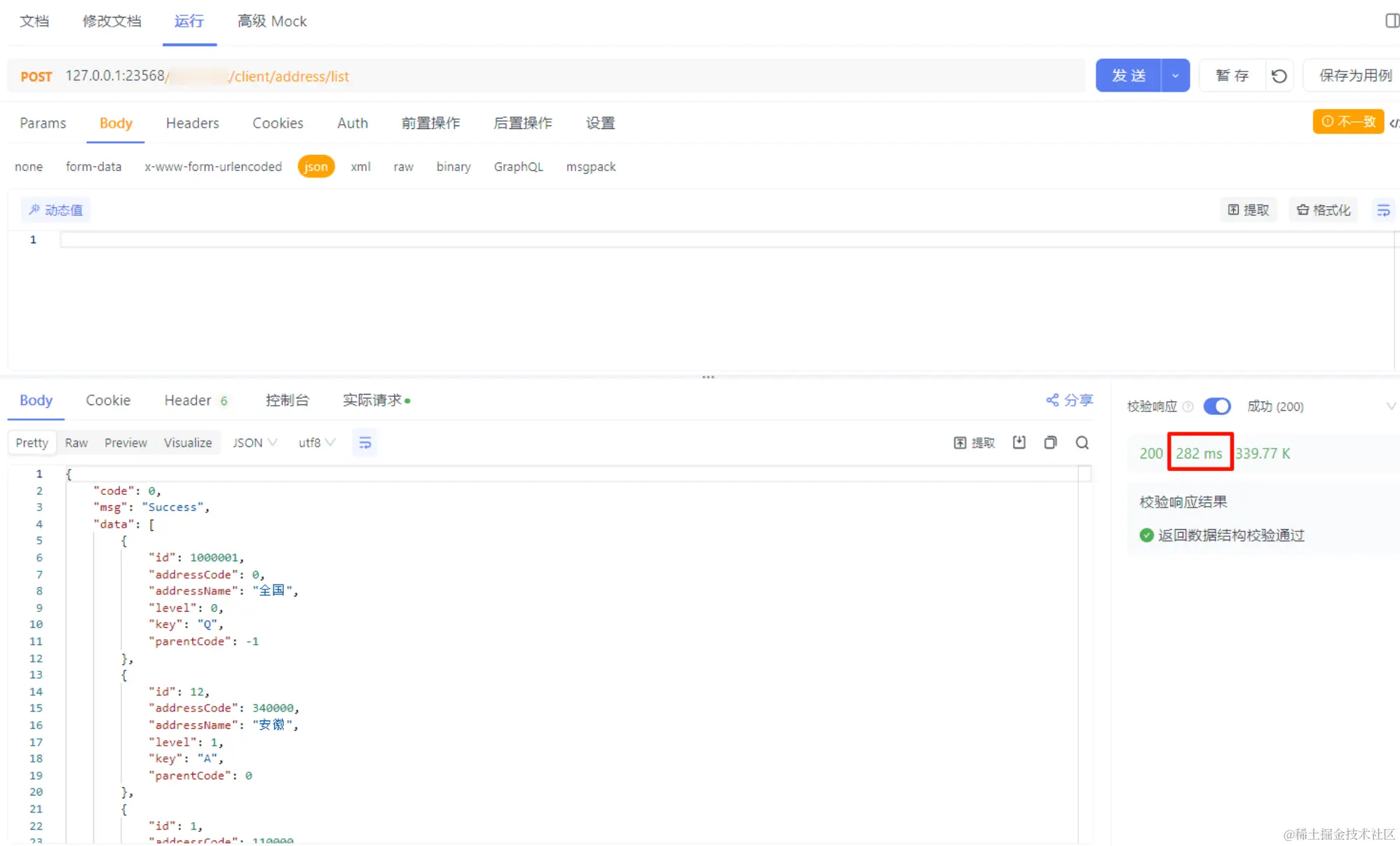Viewport: 1400px width, 846px height.
Task: Click line 1 of the request body editor
Action: pyautogui.click(x=280, y=239)
